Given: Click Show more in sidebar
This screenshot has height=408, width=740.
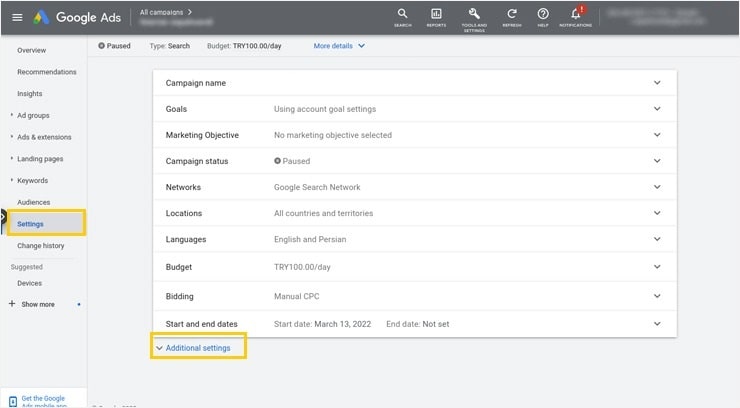Looking at the screenshot, I should pos(38,304).
